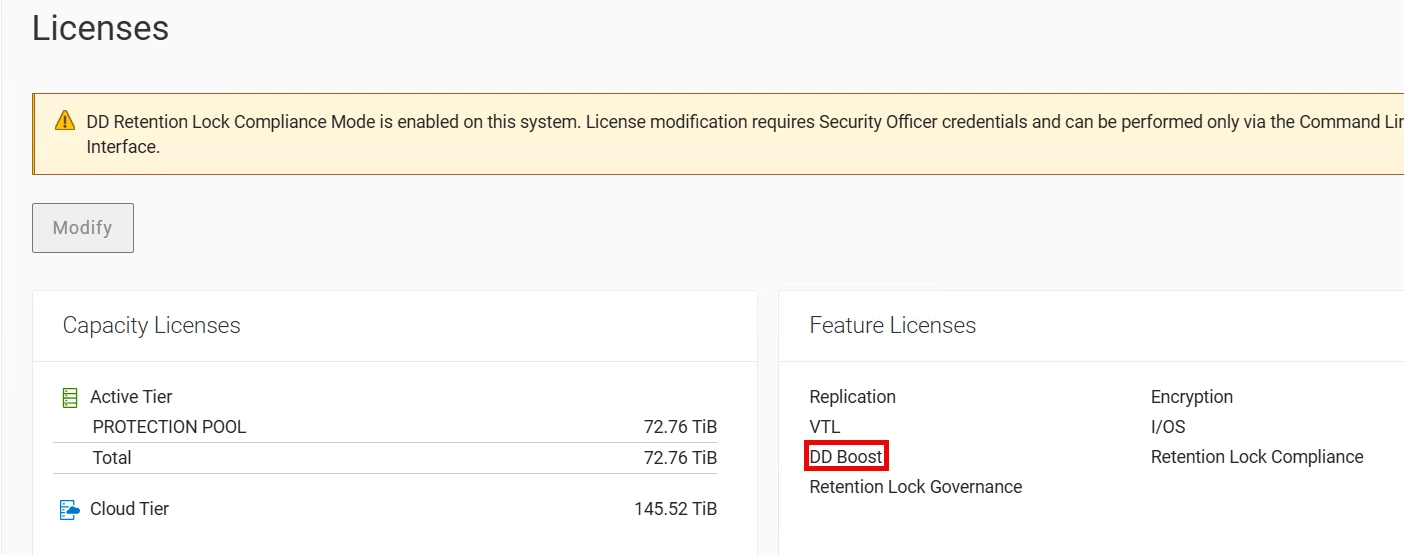This screenshot has height=555, width=1404.
Task: Click the Cloud Tier label
Action: point(129,509)
